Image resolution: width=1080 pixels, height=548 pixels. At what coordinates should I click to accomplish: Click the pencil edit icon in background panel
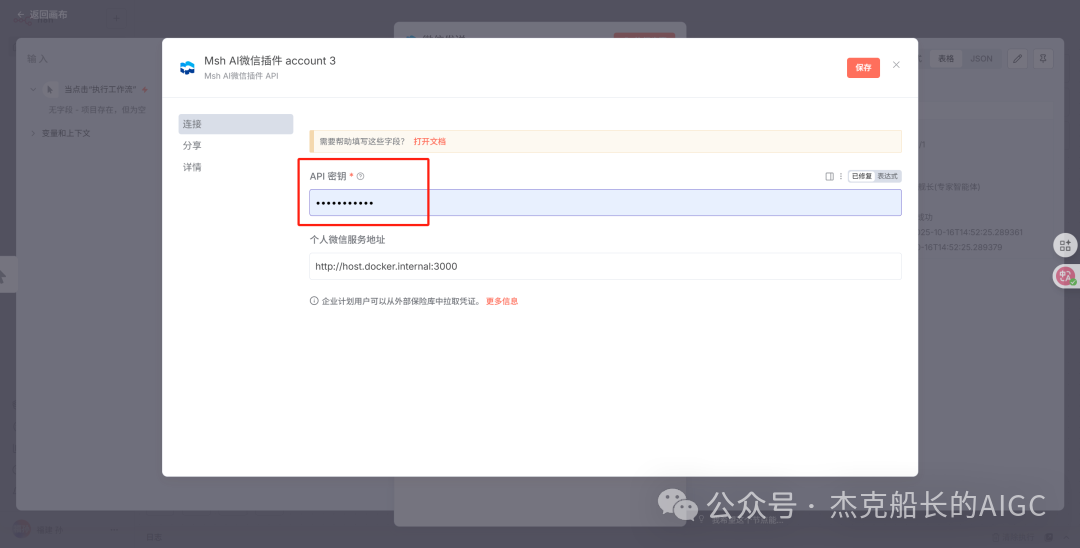pyautogui.click(x=1017, y=59)
